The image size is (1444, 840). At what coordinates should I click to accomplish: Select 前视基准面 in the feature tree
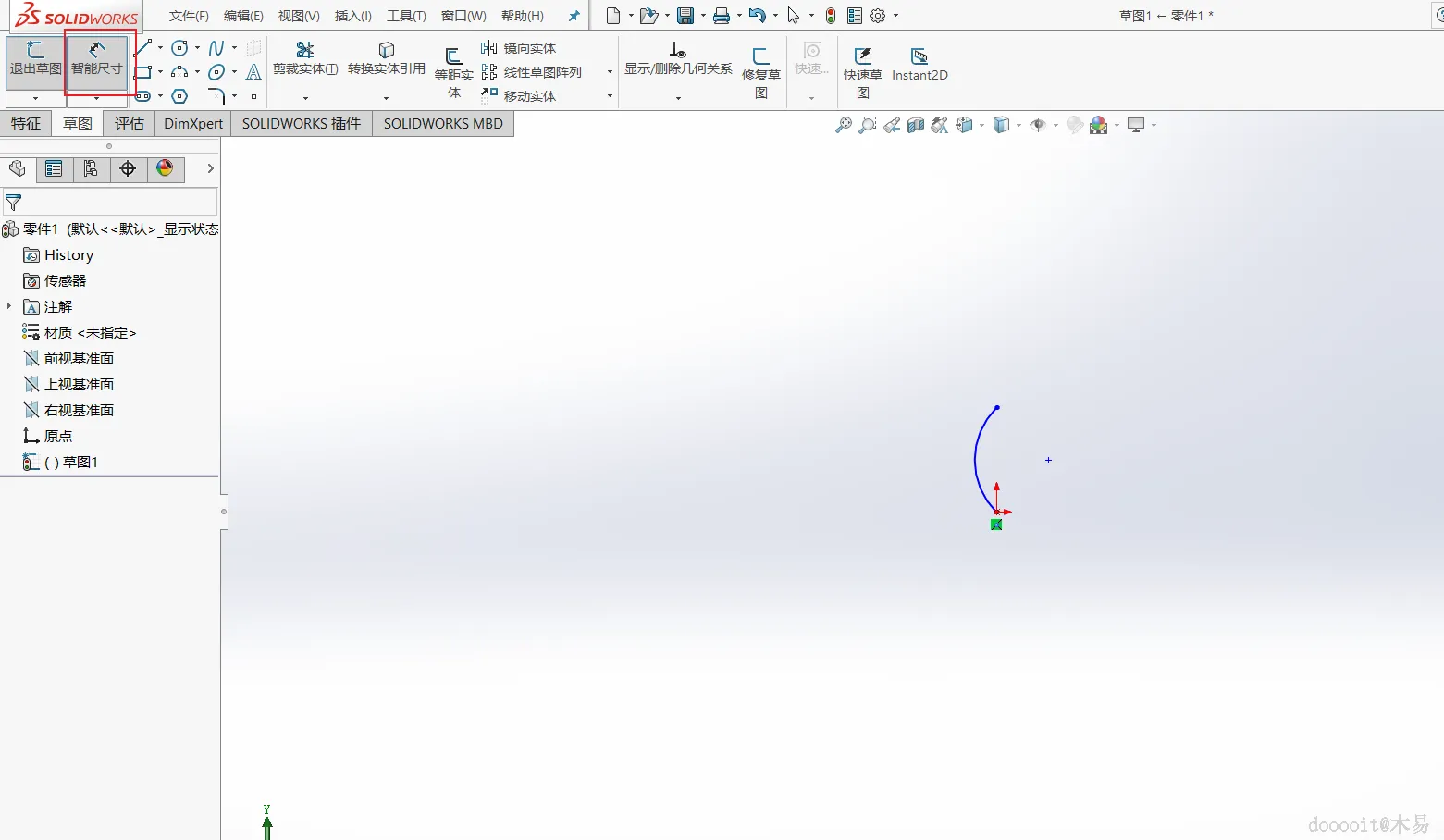[x=68, y=358]
